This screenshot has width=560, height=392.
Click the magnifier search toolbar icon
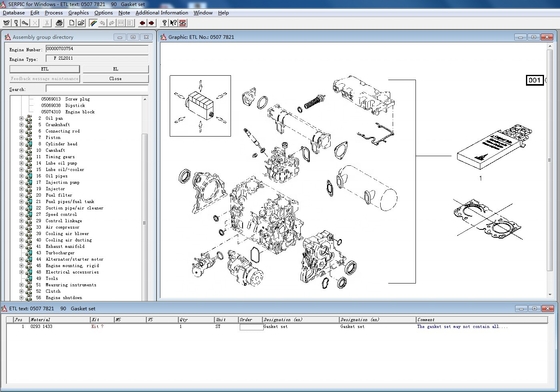click(16, 23)
